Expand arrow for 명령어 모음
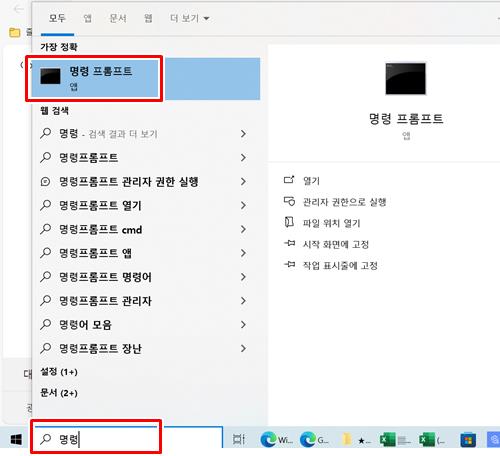Viewport: 500px width, 456px height. 243,324
